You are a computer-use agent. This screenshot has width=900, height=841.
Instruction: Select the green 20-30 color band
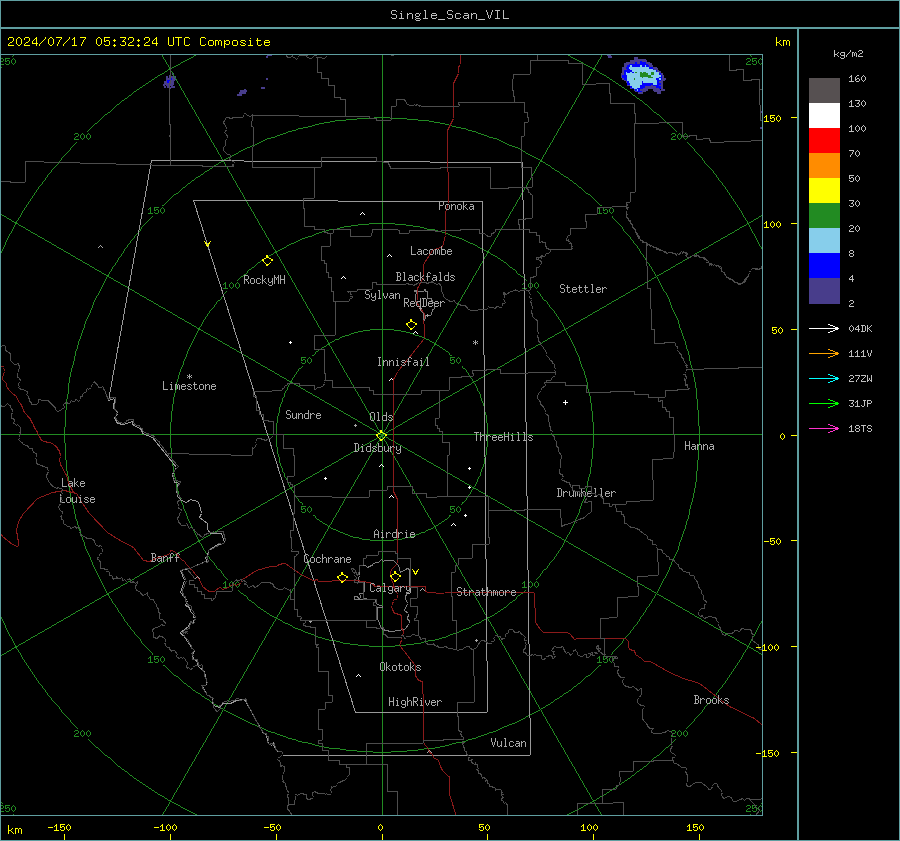coord(824,216)
